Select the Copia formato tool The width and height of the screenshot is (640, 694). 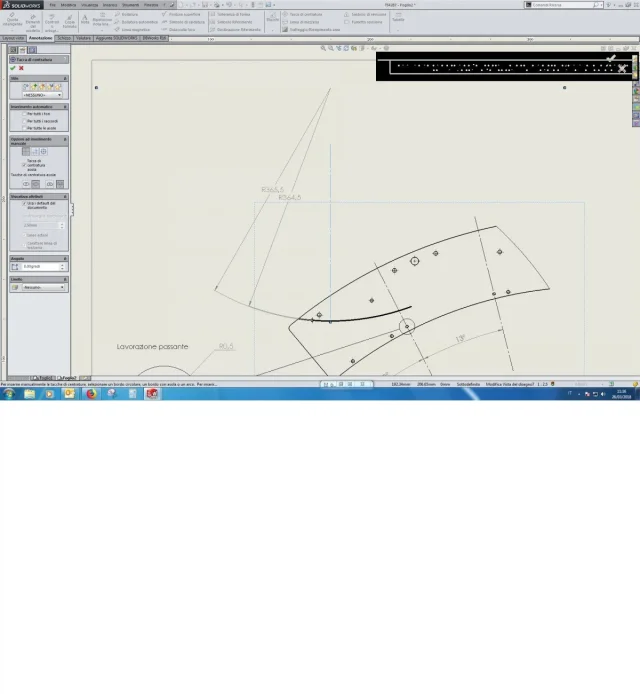[x=69, y=21]
